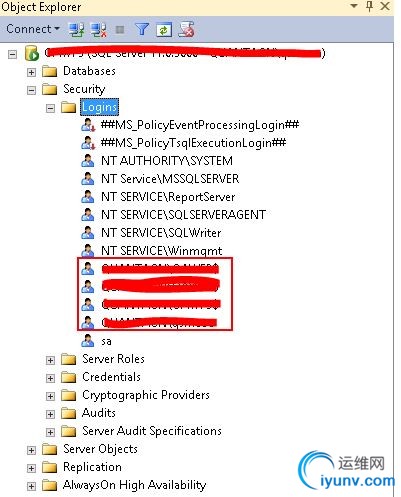
Task: Select the Databases tree item
Action: tap(89, 71)
